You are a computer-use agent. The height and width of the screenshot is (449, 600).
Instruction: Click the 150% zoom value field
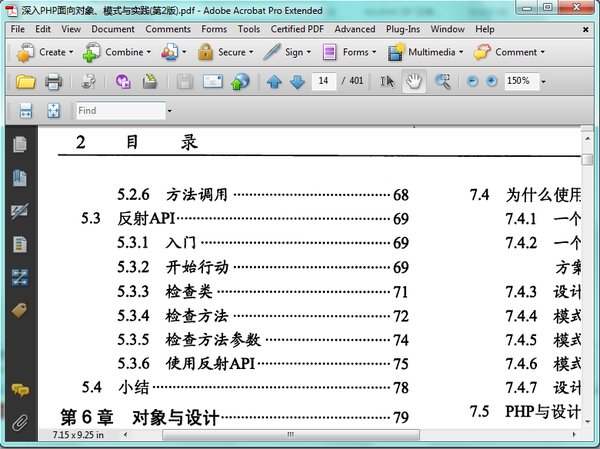pyautogui.click(x=521, y=81)
